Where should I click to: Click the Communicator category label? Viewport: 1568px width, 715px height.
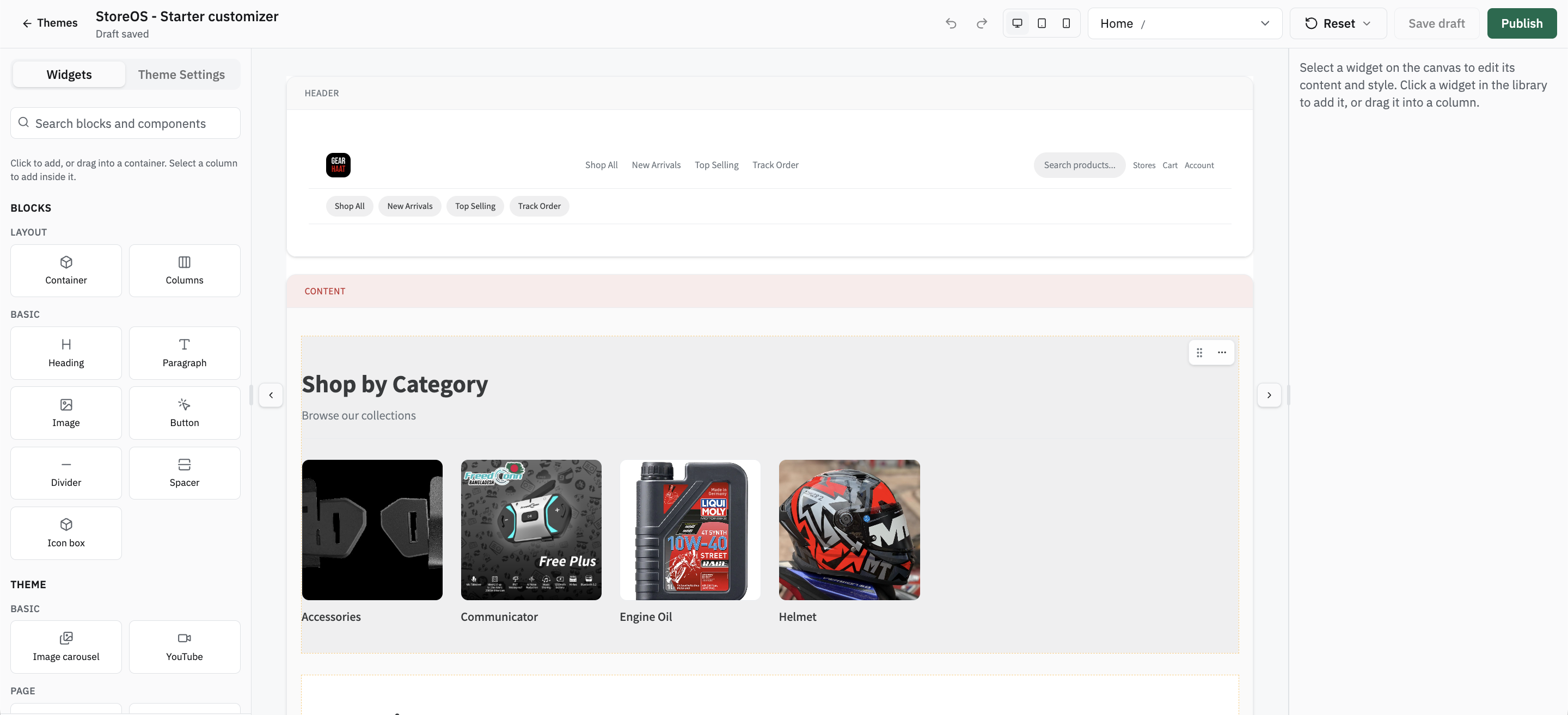pos(499,617)
